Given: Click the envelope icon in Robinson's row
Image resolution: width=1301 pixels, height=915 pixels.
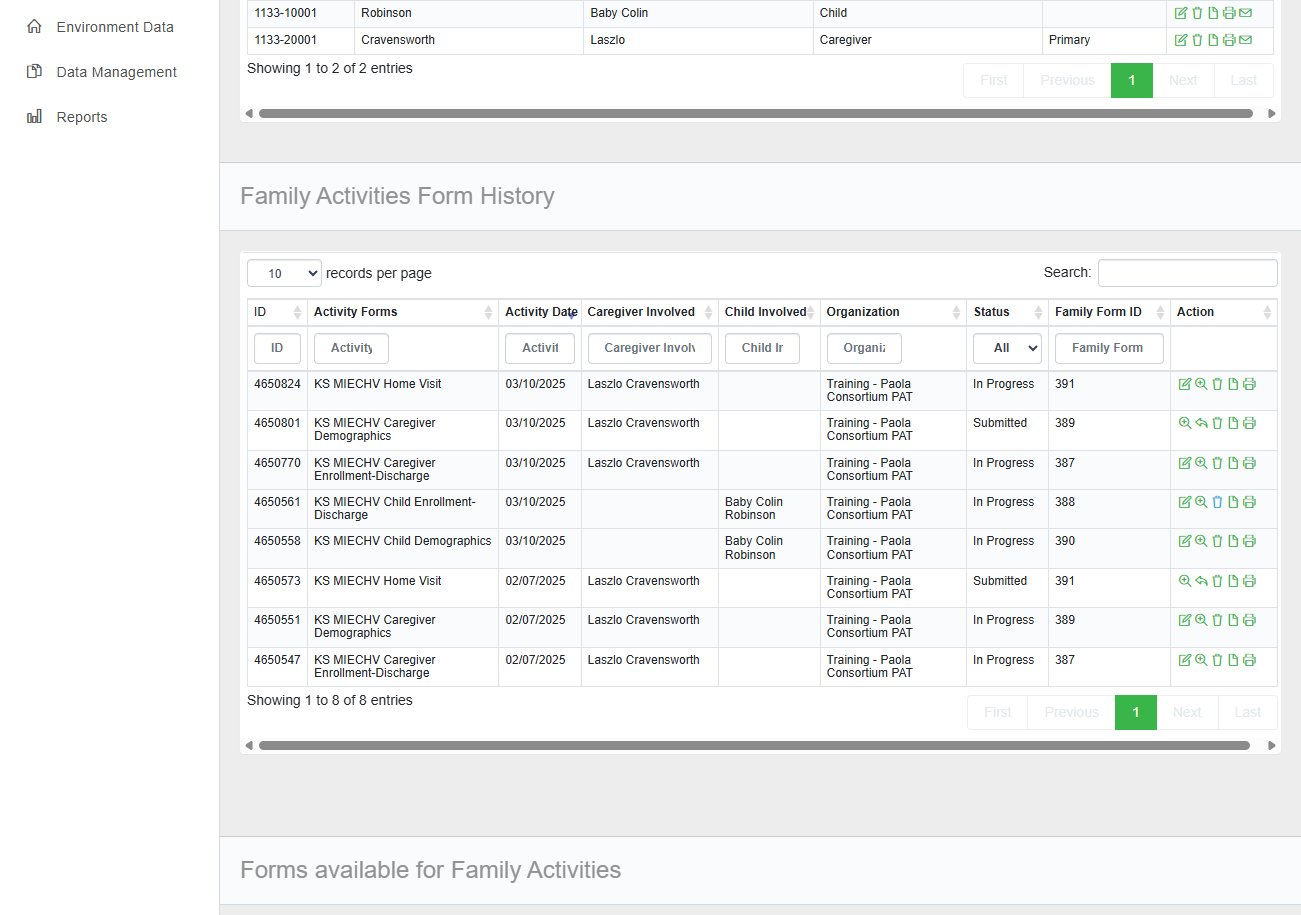Looking at the screenshot, I should point(1245,13).
